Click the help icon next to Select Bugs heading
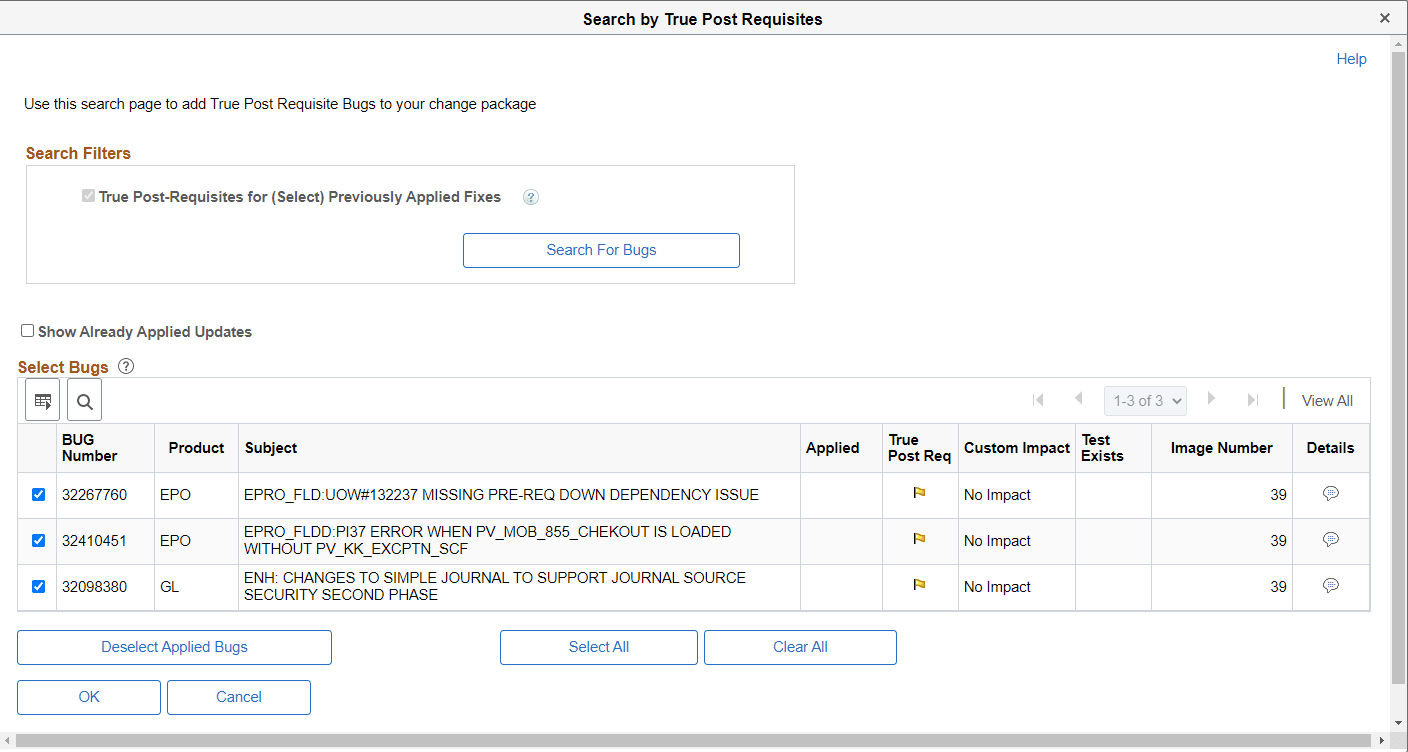This screenshot has height=752, width=1408. pos(125,366)
